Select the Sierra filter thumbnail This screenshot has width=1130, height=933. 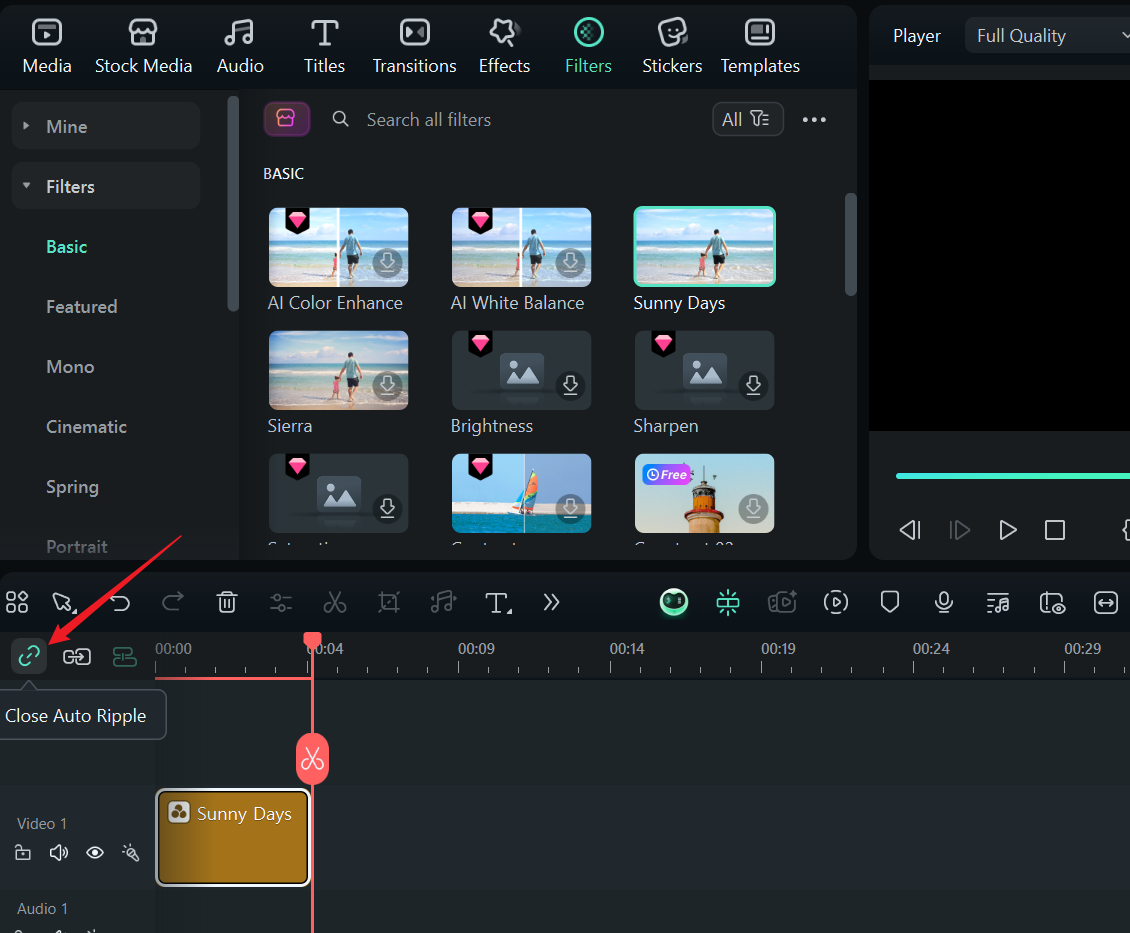pyautogui.click(x=338, y=371)
